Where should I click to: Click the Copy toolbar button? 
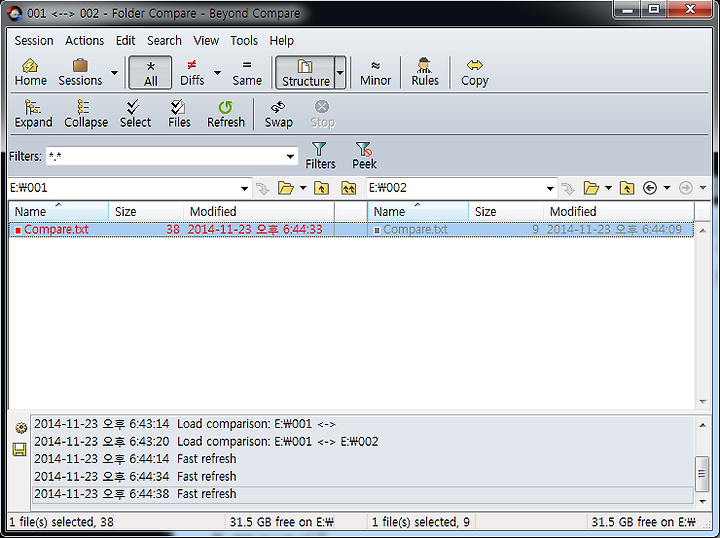point(475,72)
